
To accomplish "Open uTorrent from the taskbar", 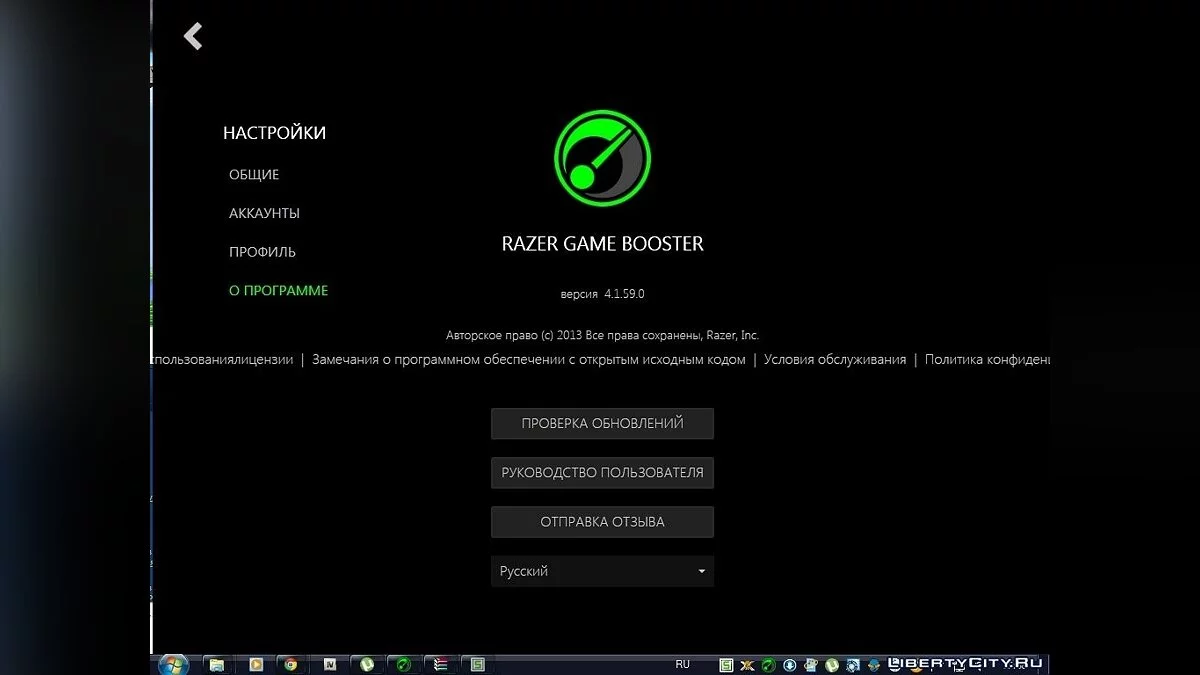I will (367, 663).
